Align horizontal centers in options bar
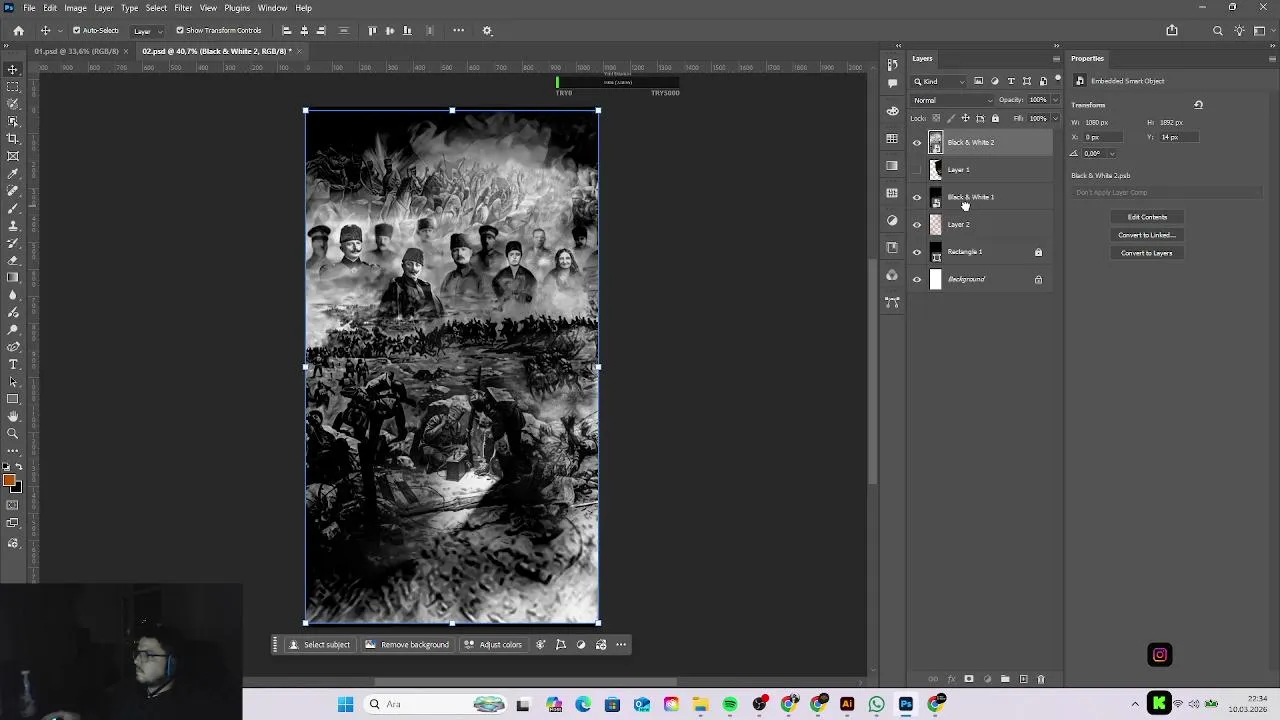The image size is (1280, 720). pos(304,30)
